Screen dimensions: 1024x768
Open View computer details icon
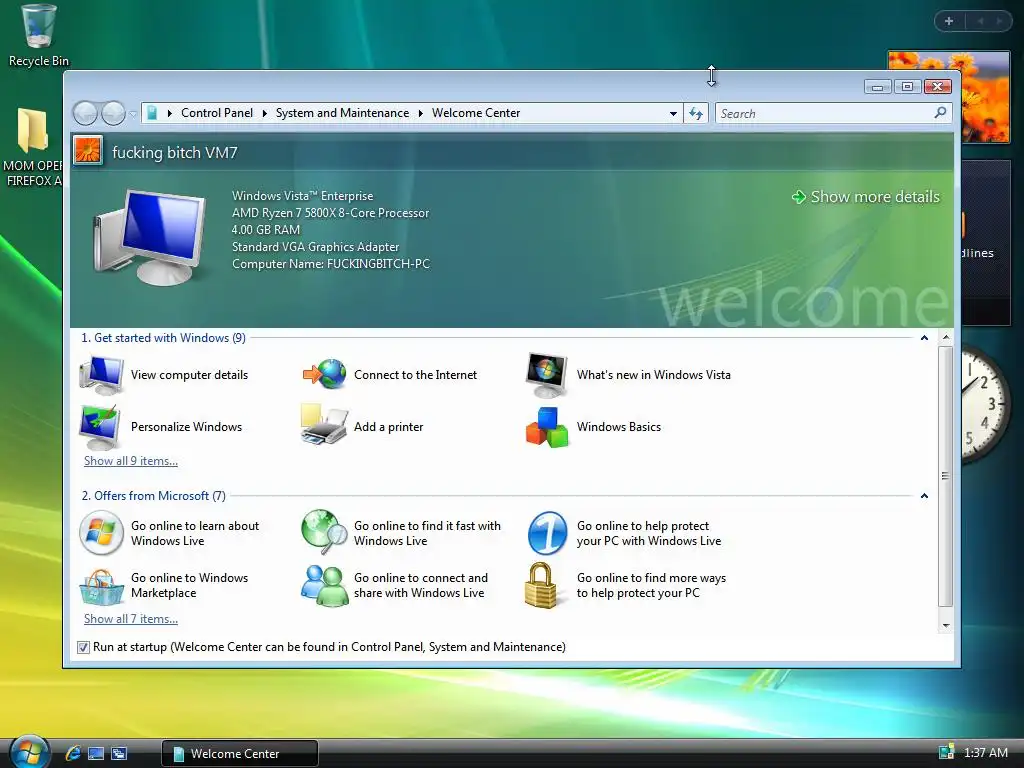101,375
